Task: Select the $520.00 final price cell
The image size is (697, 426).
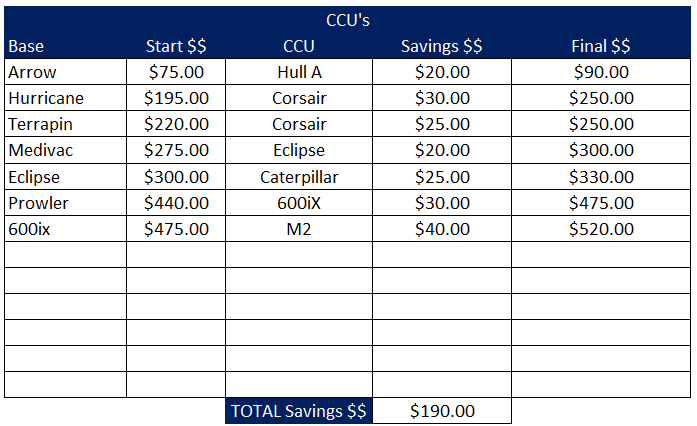Action: click(601, 229)
